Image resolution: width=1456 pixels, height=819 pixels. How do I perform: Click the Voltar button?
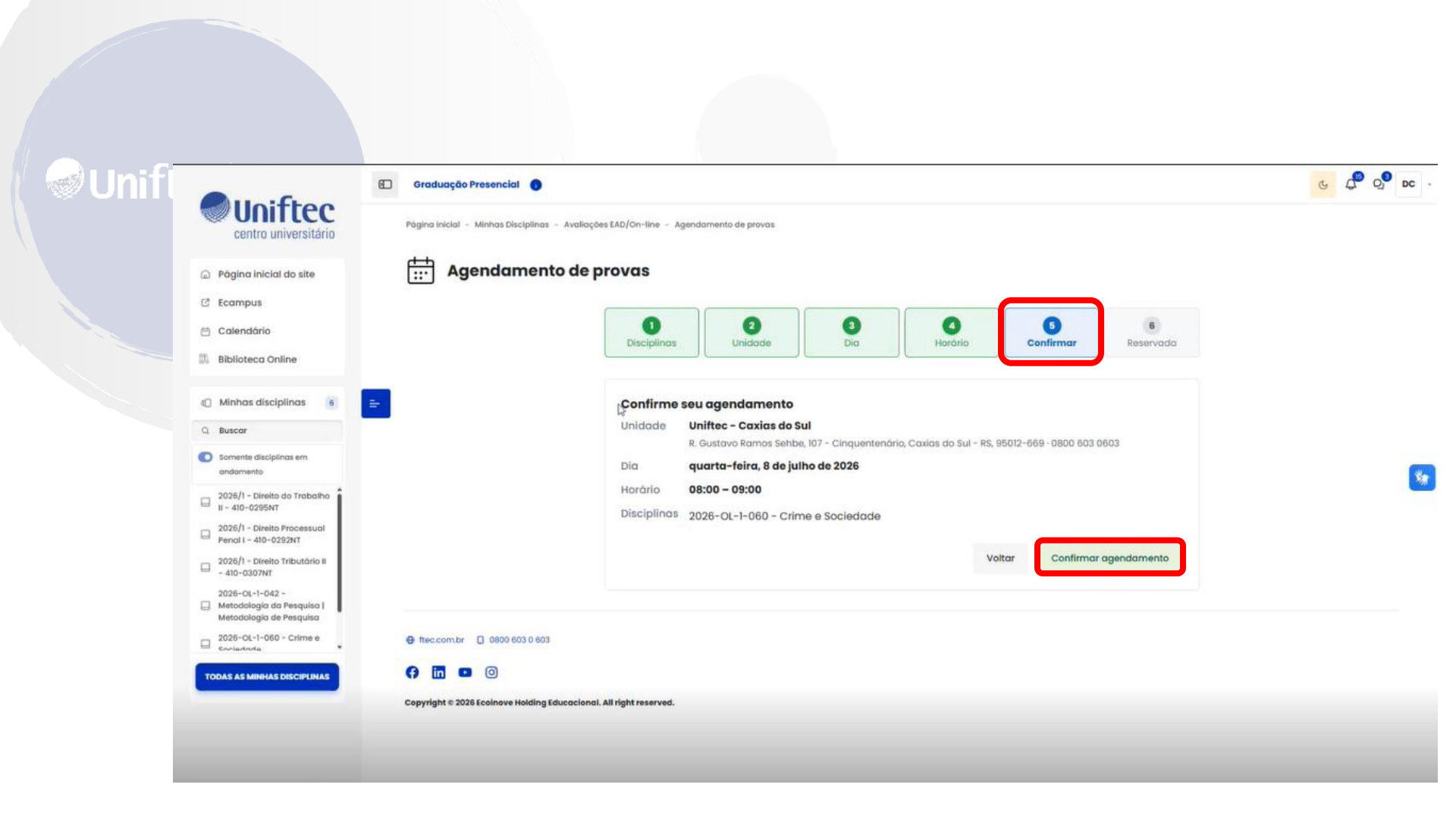pyautogui.click(x=1000, y=558)
